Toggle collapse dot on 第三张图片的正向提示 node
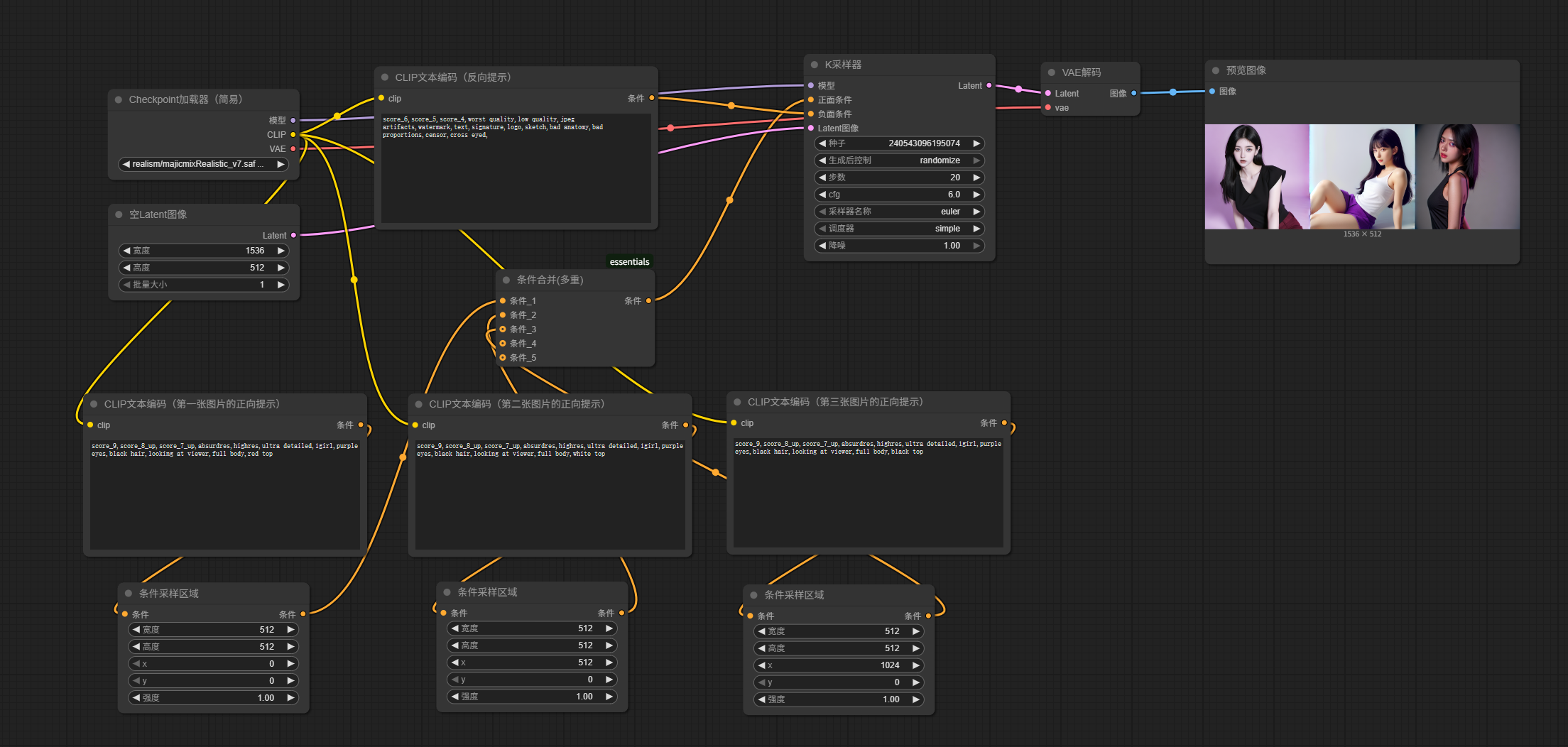 click(x=737, y=402)
